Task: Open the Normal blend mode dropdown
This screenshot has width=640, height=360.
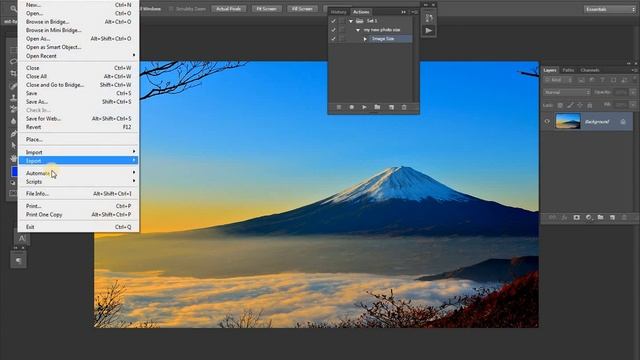Action: [x=567, y=93]
